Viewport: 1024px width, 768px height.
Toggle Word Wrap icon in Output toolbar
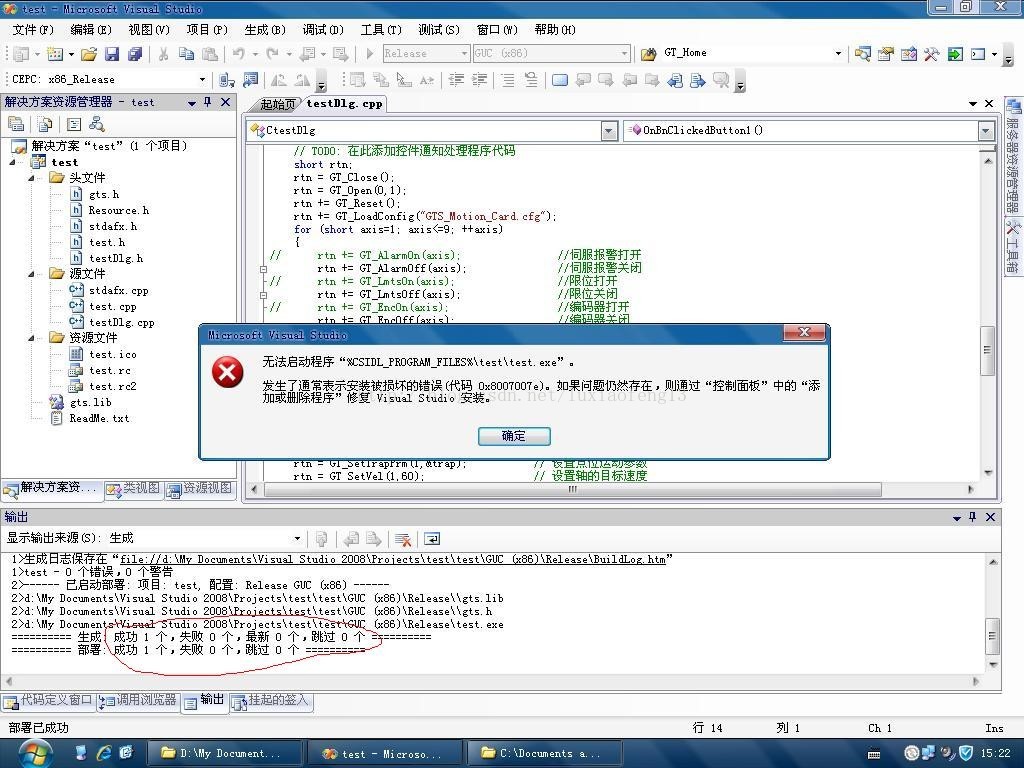pyautogui.click(x=432, y=539)
